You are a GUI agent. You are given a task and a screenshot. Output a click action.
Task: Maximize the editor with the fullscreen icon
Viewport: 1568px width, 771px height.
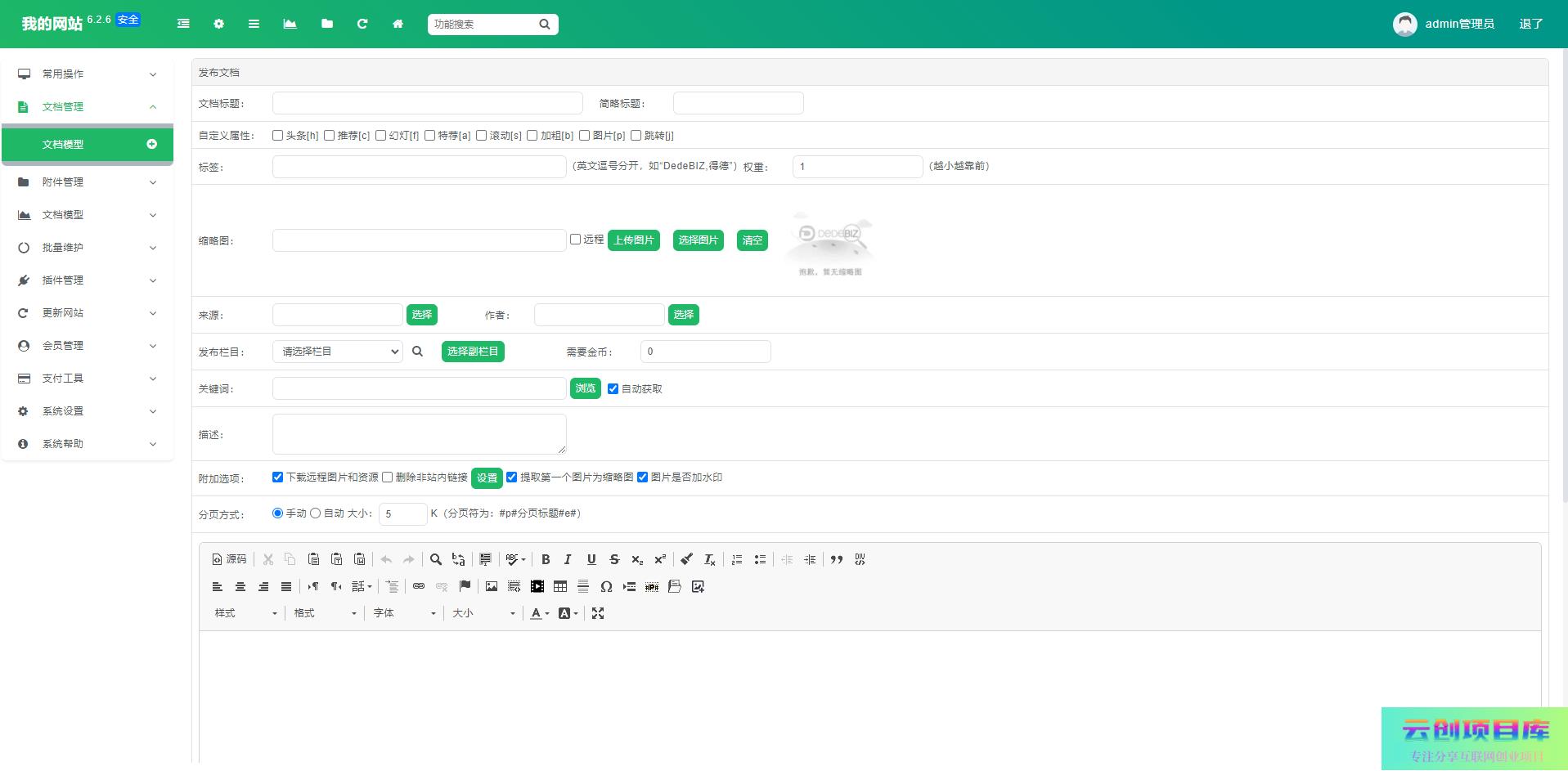[598, 614]
